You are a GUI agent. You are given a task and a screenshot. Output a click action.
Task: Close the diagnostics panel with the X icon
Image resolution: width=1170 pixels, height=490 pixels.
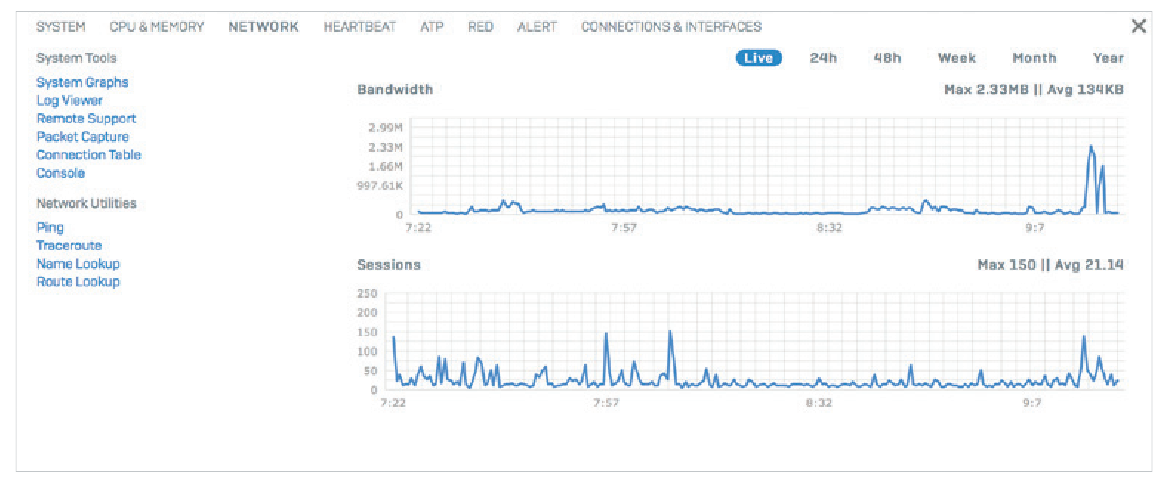tap(1139, 26)
